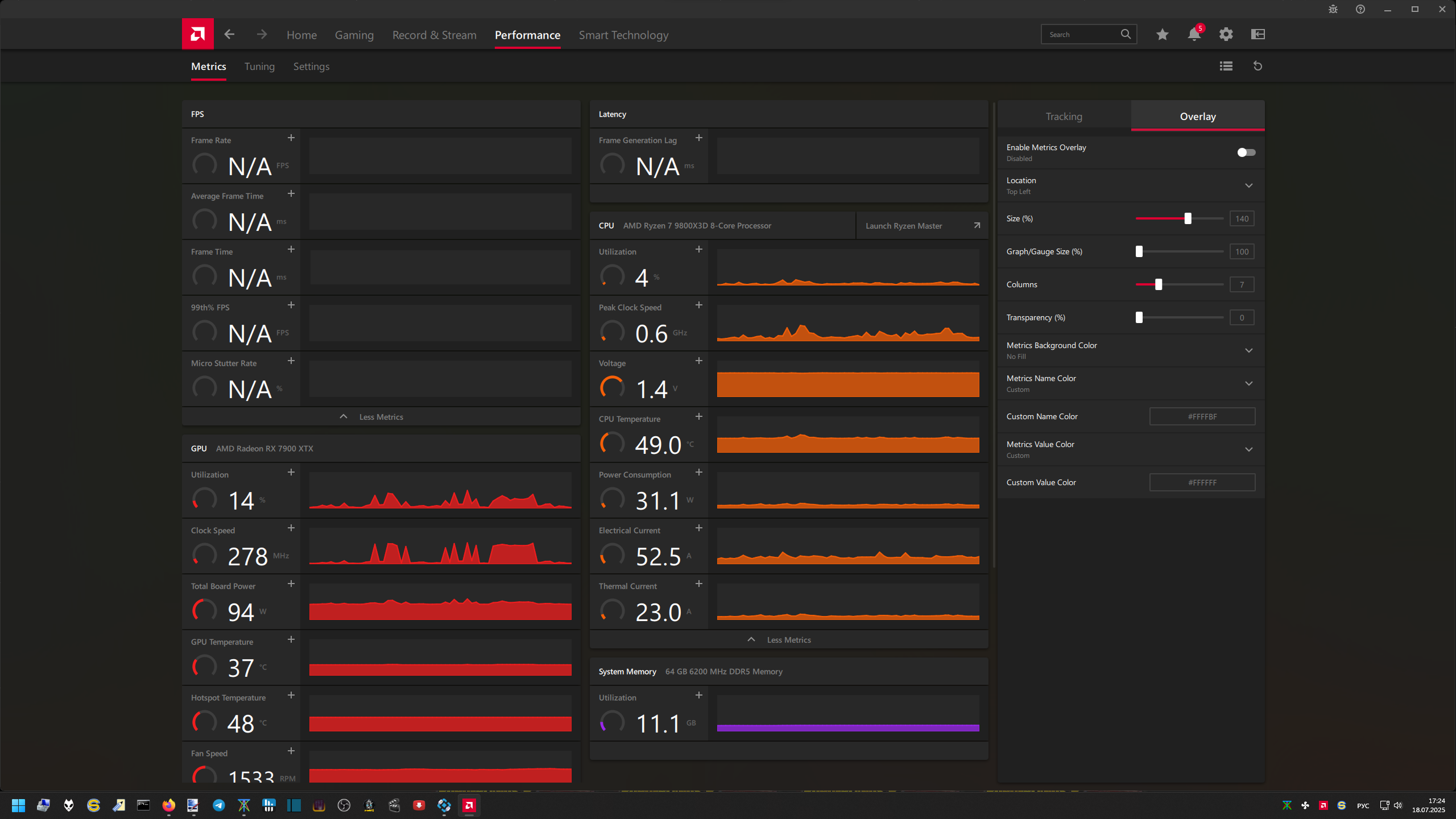The height and width of the screenshot is (819, 1456).
Task: Click the AMD logo home icon
Action: click(197, 34)
